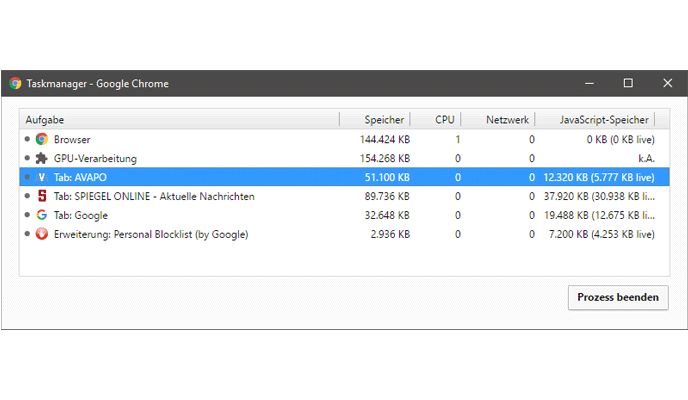The width and height of the screenshot is (688, 400).
Task: Click the Personal Blocklist extension icon
Action: click(x=42, y=234)
